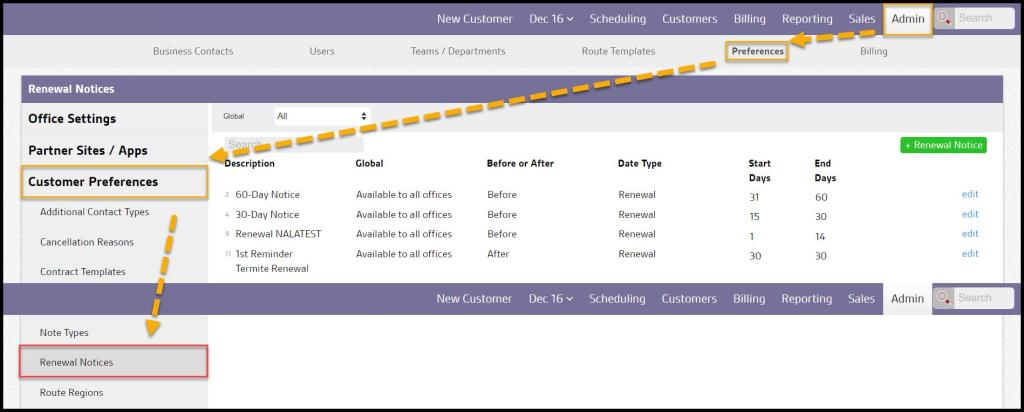This screenshot has width=1024, height=412.
Task: Open Dec 16 menu in lower navbar
Action: (550, 298)
